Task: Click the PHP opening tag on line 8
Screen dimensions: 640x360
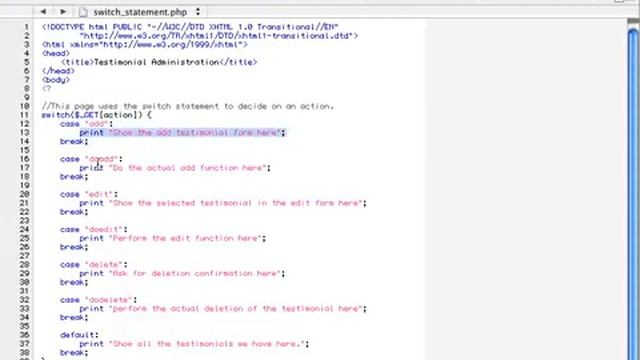Action: coord(46,89)
